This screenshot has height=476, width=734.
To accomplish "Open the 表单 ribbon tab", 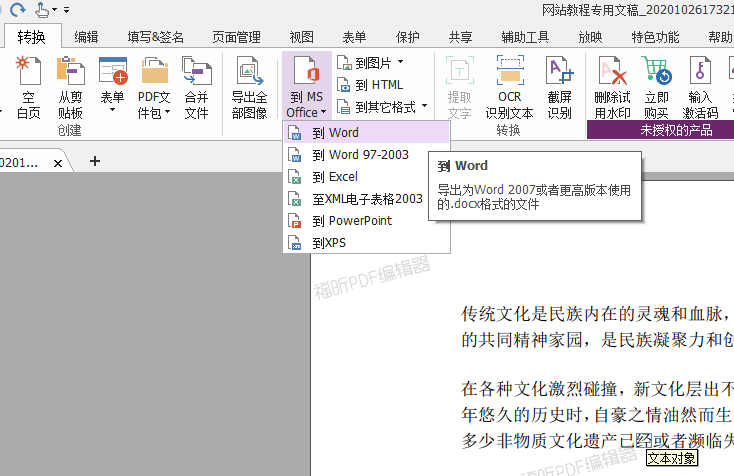I will pyautogui.click(x=354, y=37).
